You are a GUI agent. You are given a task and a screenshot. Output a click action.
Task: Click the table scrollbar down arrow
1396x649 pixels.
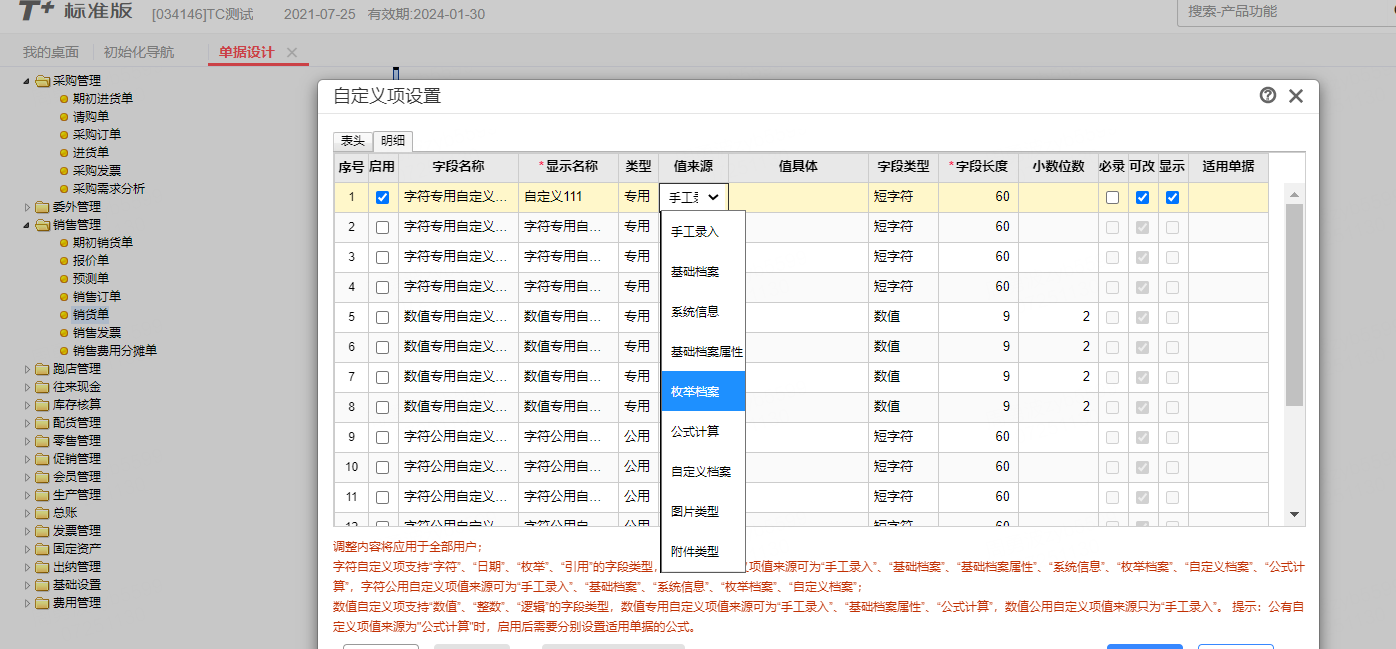click(1295, 514)
